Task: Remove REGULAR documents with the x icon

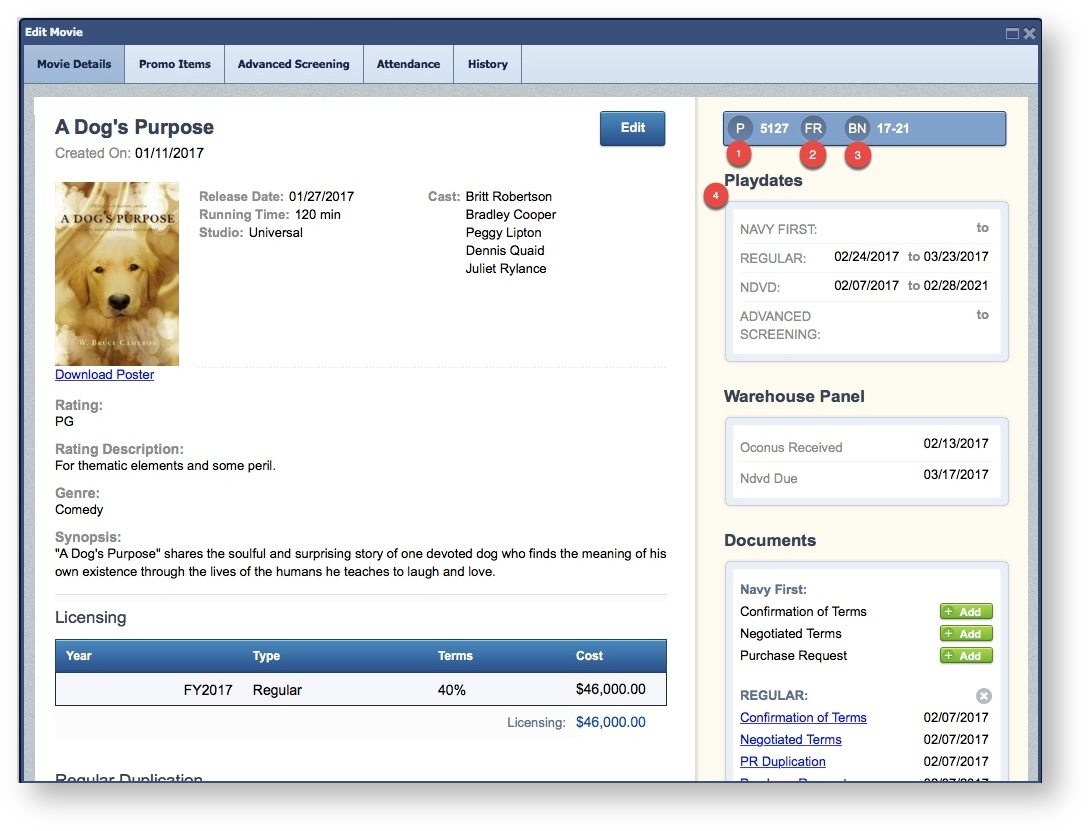Action: [x=983, y=695]
